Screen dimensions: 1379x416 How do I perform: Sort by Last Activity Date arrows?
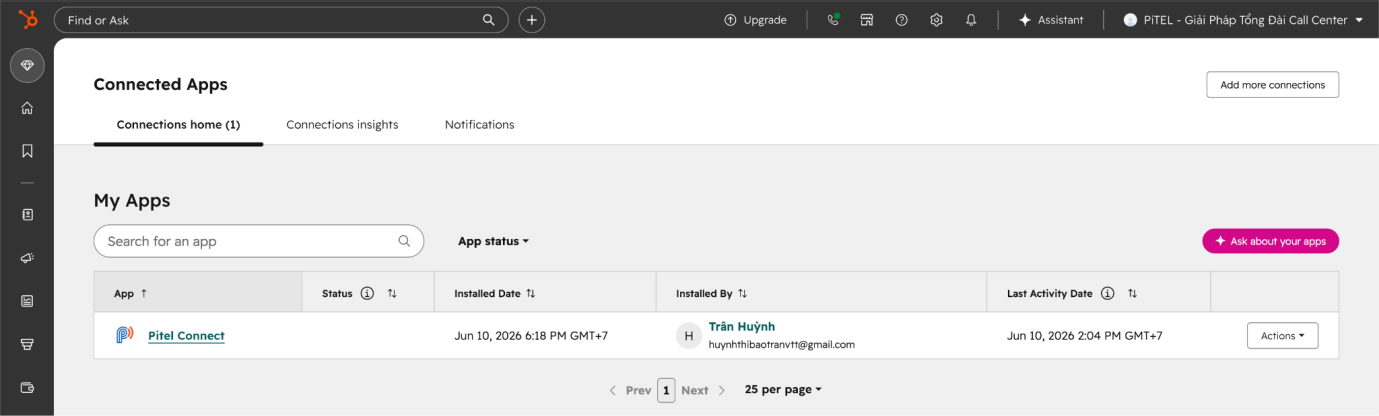pos(1132,293)
